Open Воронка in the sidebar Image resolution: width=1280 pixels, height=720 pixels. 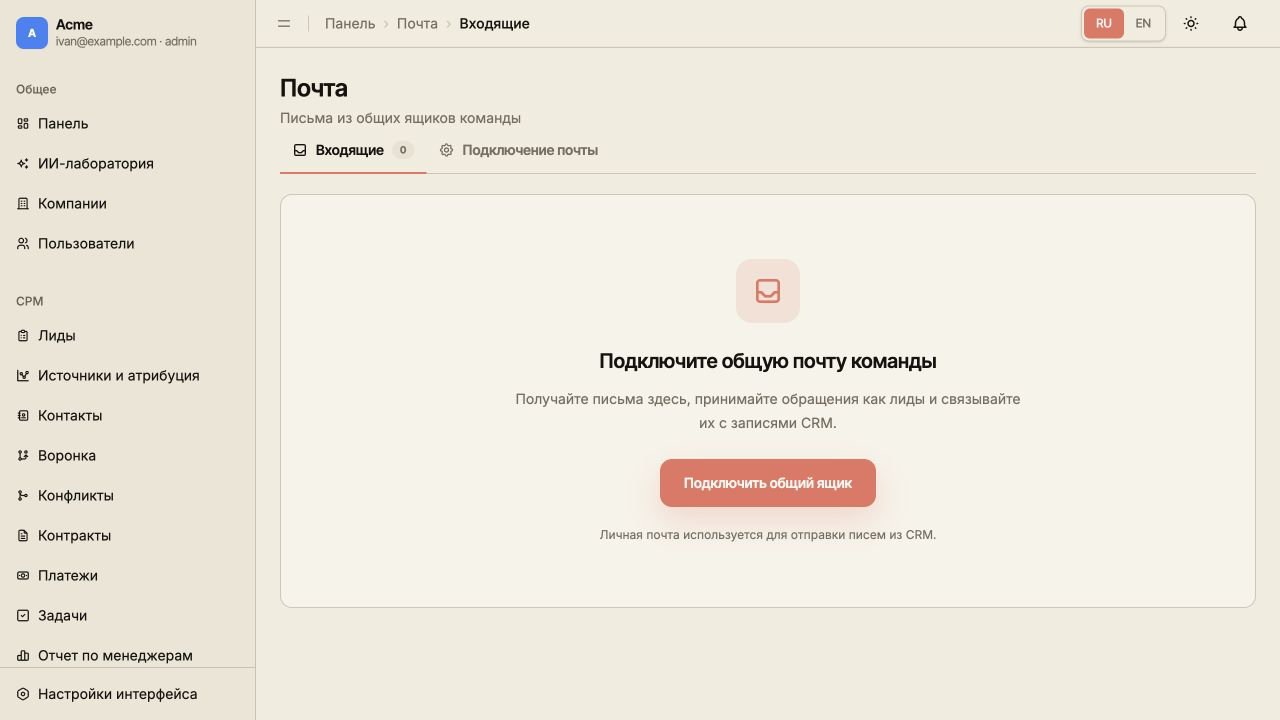[128, 456]
